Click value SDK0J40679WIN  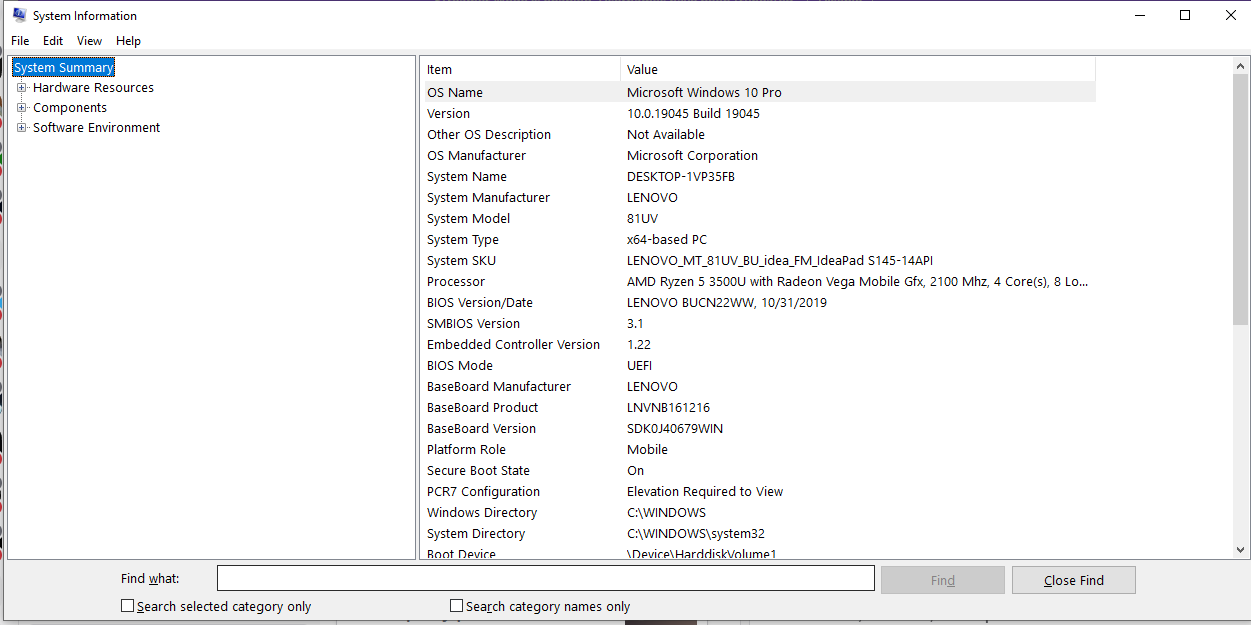click(675, 428)
